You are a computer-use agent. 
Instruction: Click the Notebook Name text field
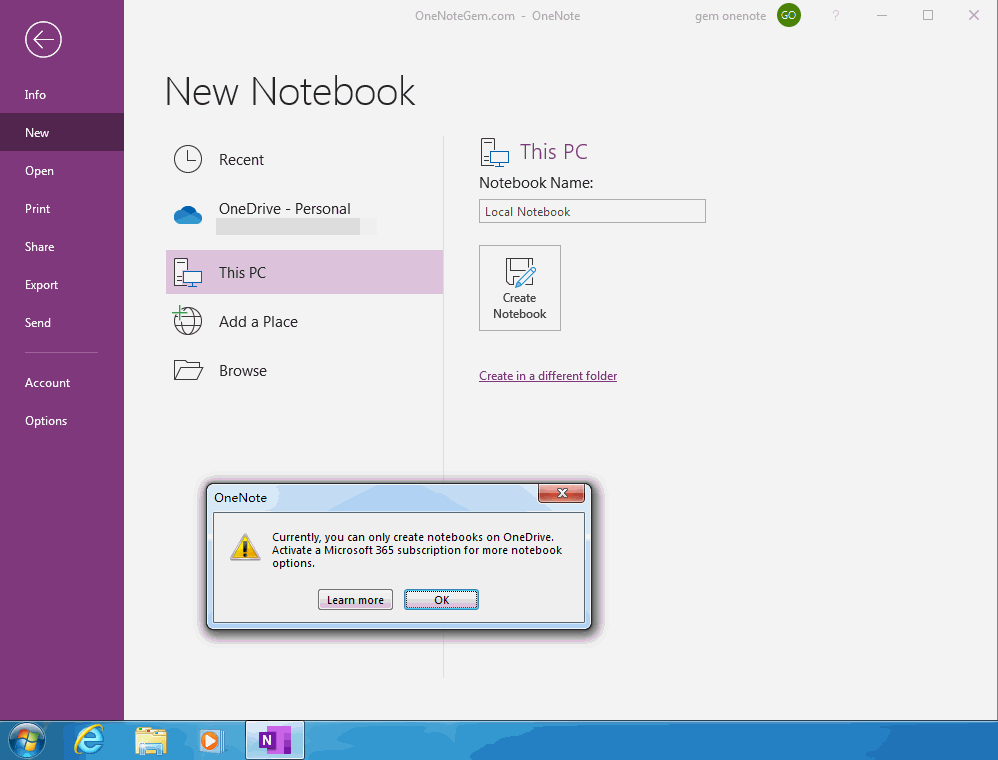click(591, 211)
